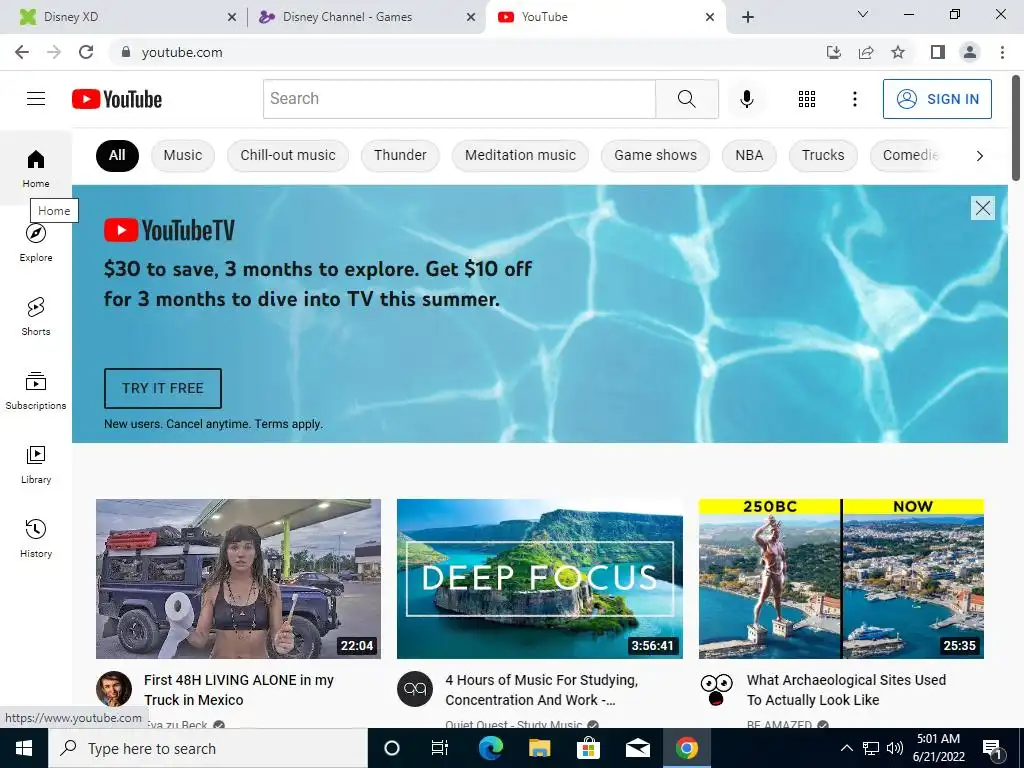1024x768 pixels.
Task: Click the search magnifier button
Action: [686, 99]
